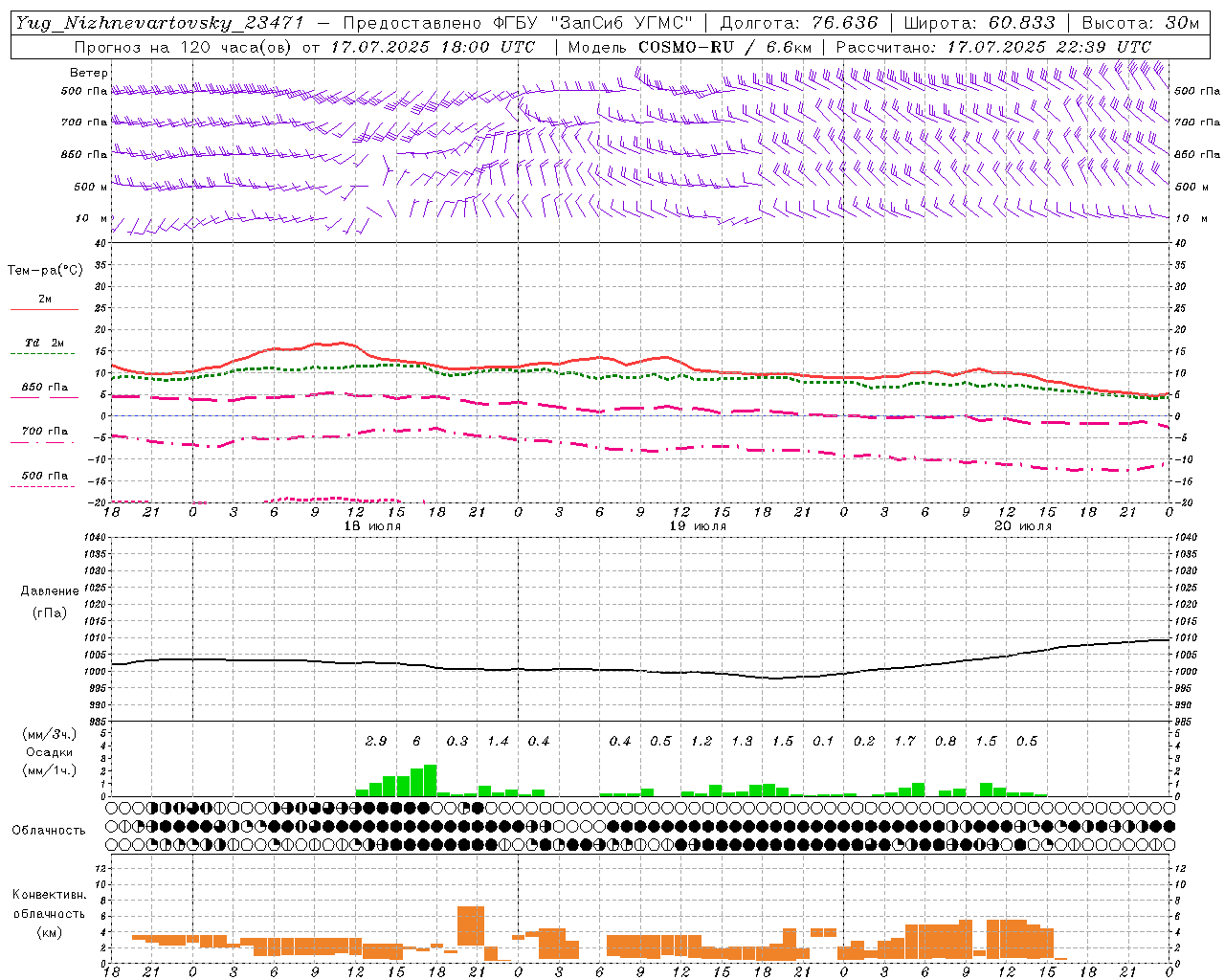Click the Конвективн. облачность label
This screenshot has width=1225, height=980.
click(49, 903)
